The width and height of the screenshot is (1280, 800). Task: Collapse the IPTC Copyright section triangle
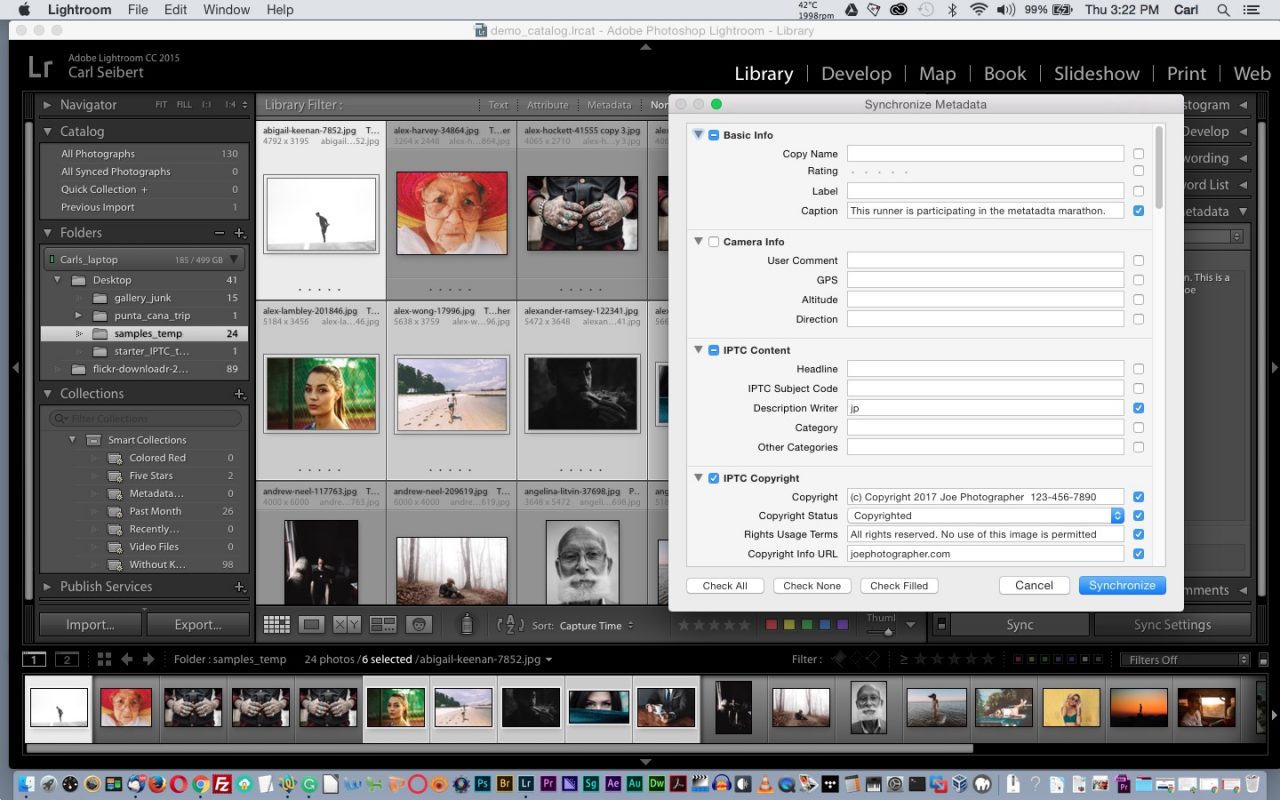[x=697, y=478]
